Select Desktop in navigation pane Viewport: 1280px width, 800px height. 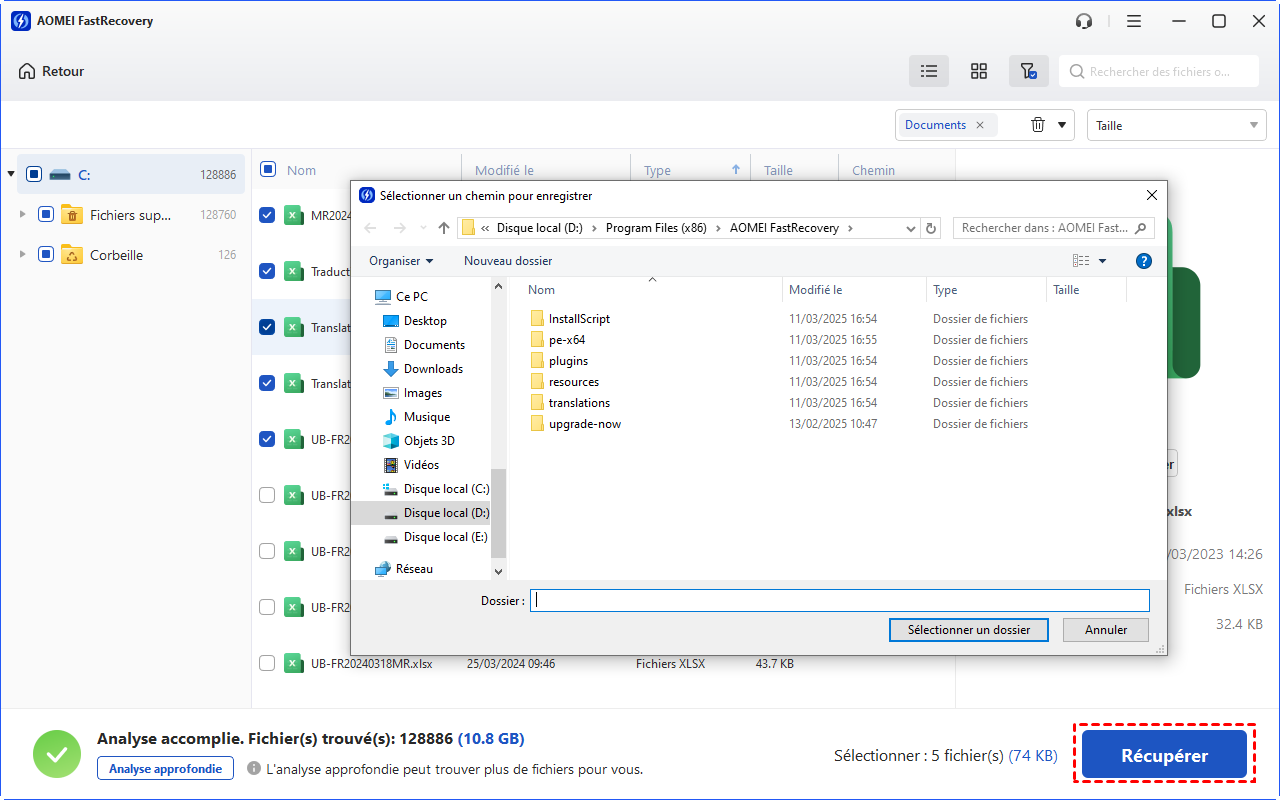pos(425,321)
